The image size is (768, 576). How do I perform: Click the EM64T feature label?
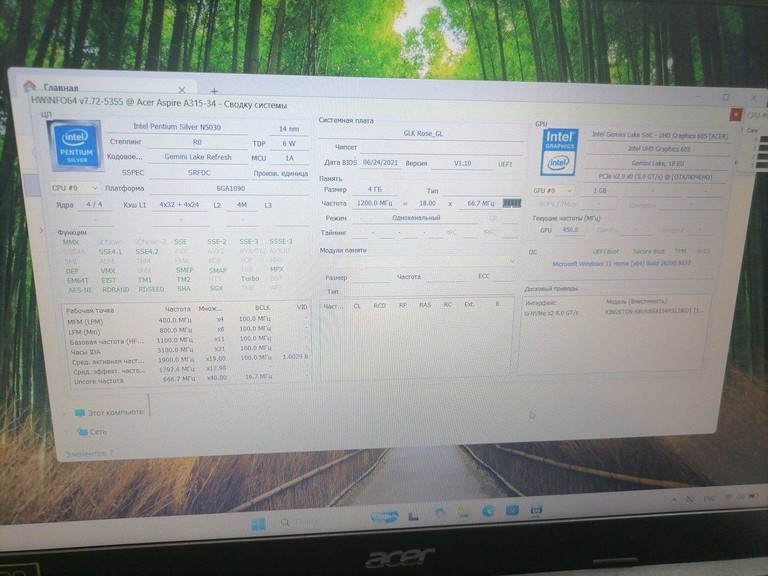pyautogui.click(x=78, y=281)
